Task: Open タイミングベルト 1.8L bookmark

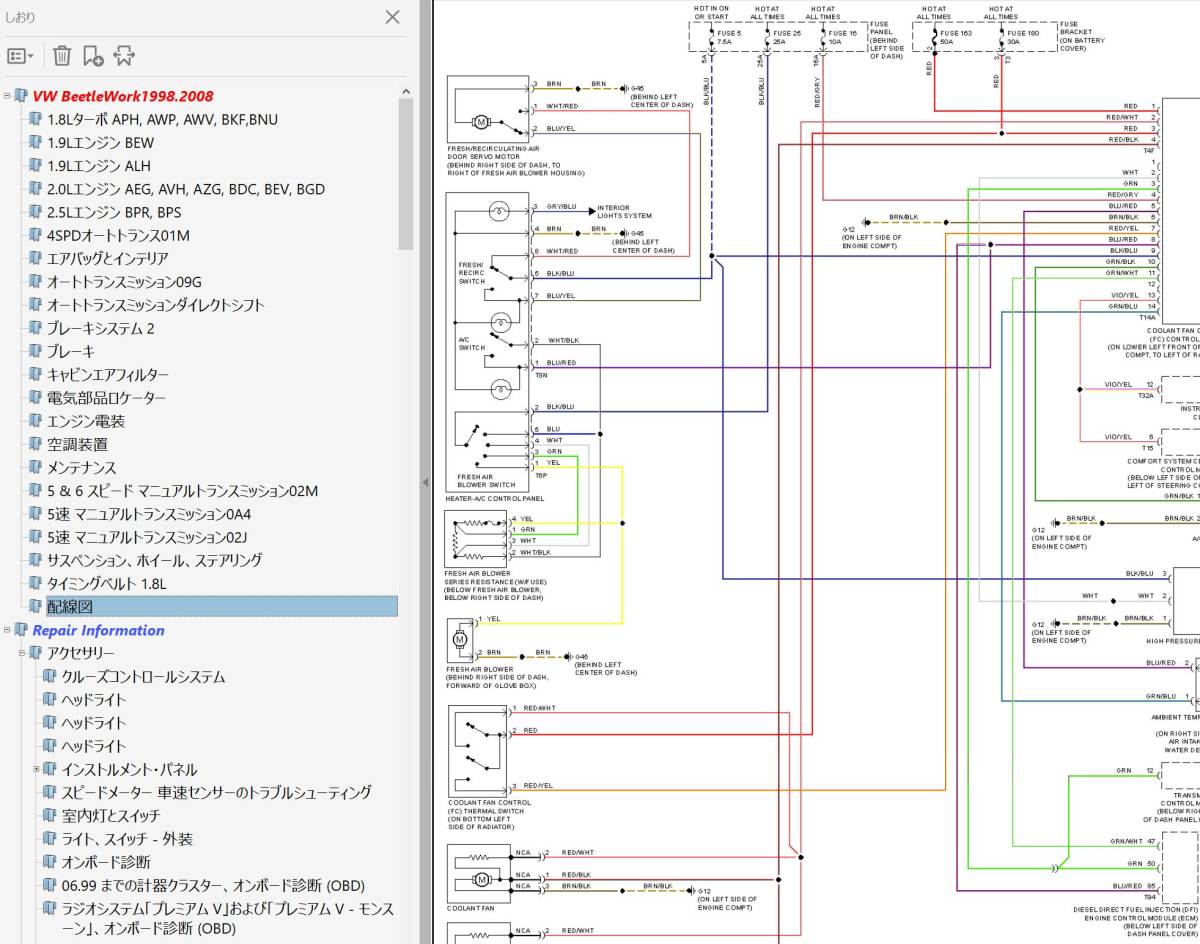Action: [107, 583]
